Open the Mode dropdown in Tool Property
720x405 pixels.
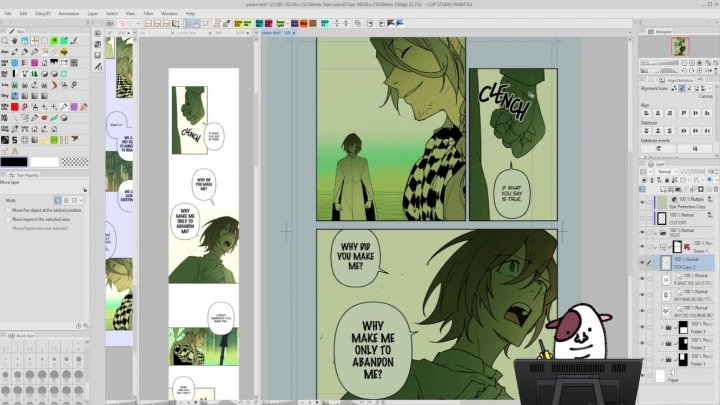pos(81,201)
